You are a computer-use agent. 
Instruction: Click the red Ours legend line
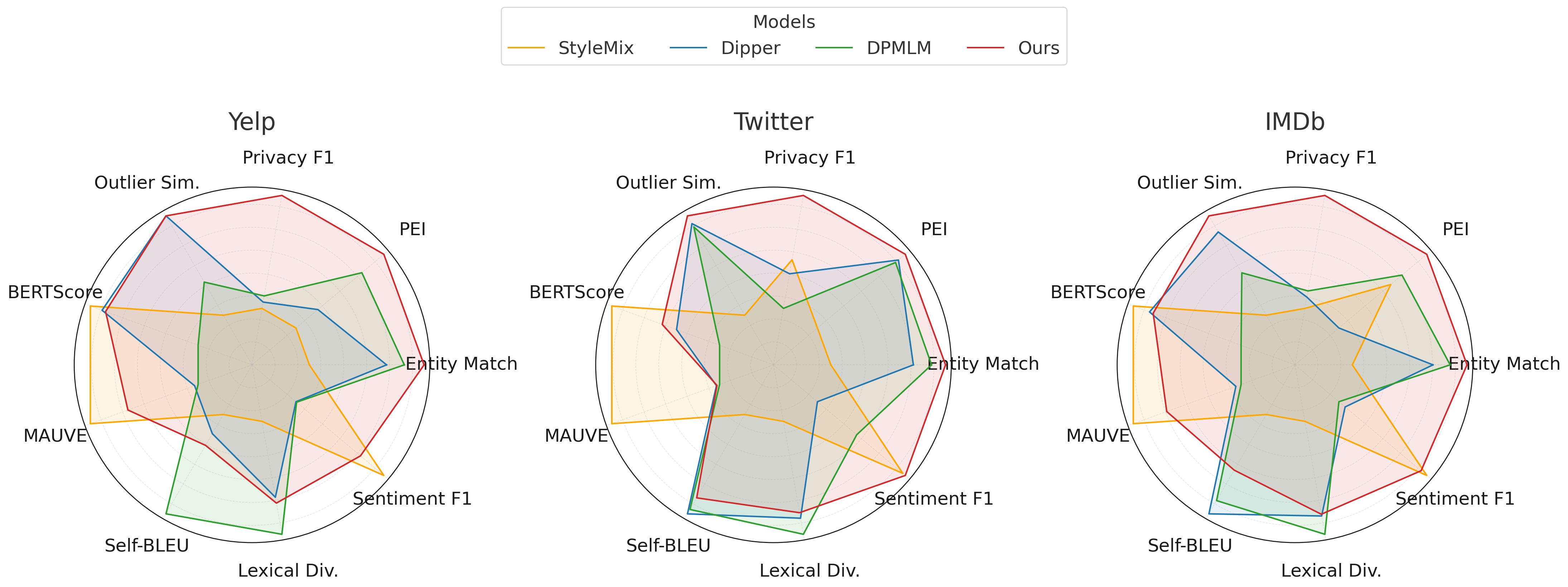[986, 48]
